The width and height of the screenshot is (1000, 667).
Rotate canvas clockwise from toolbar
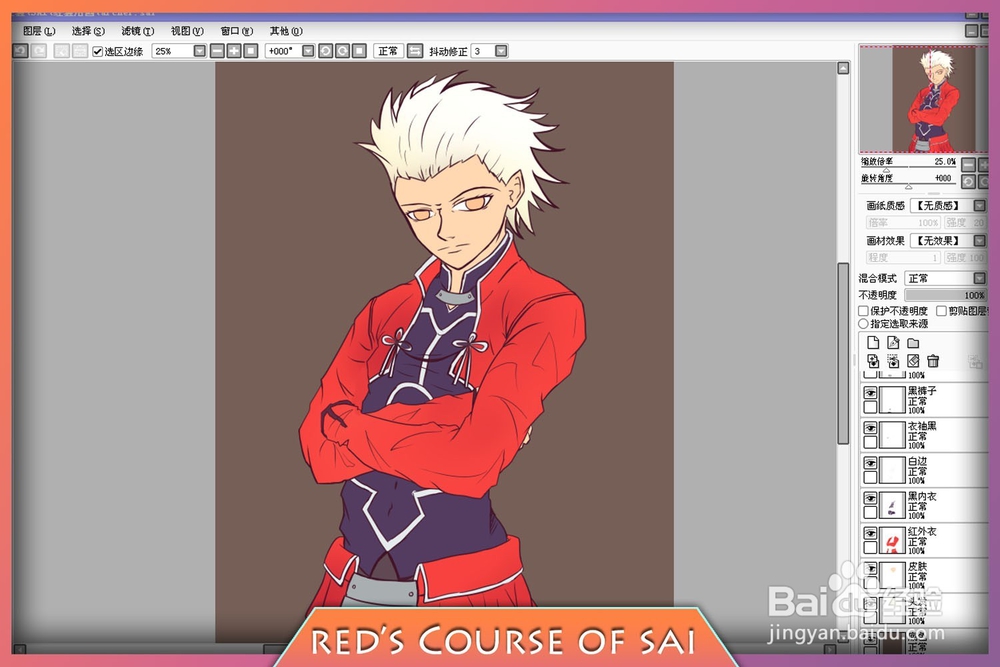click(x=342, y=51)
